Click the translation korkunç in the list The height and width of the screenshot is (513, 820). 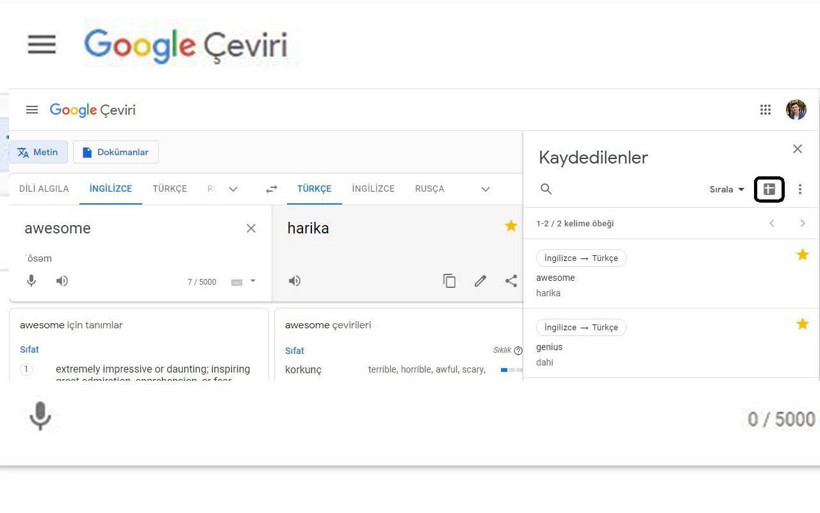(x=303, y=370)
